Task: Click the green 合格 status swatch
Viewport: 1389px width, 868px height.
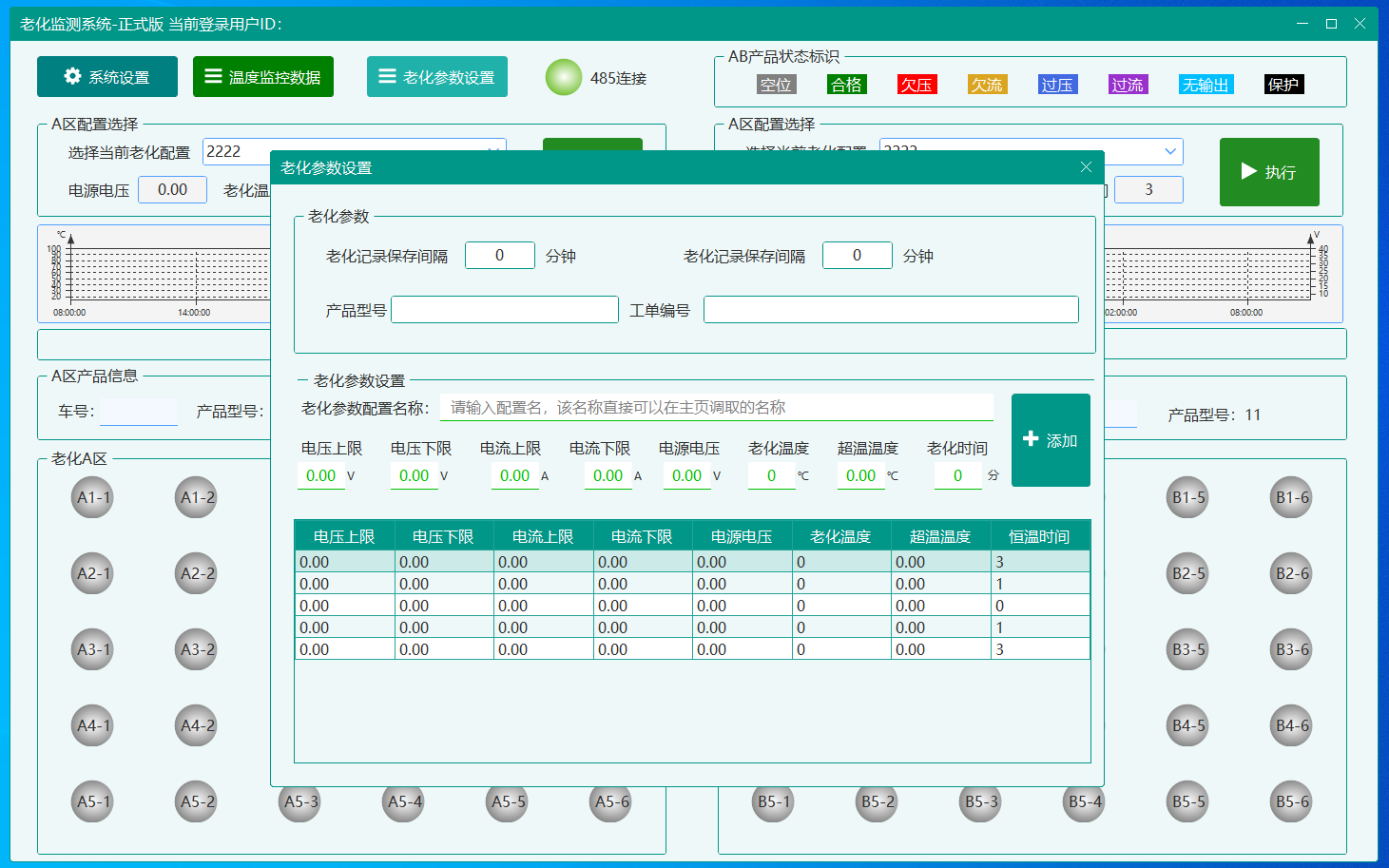Action: coord(846,85)
